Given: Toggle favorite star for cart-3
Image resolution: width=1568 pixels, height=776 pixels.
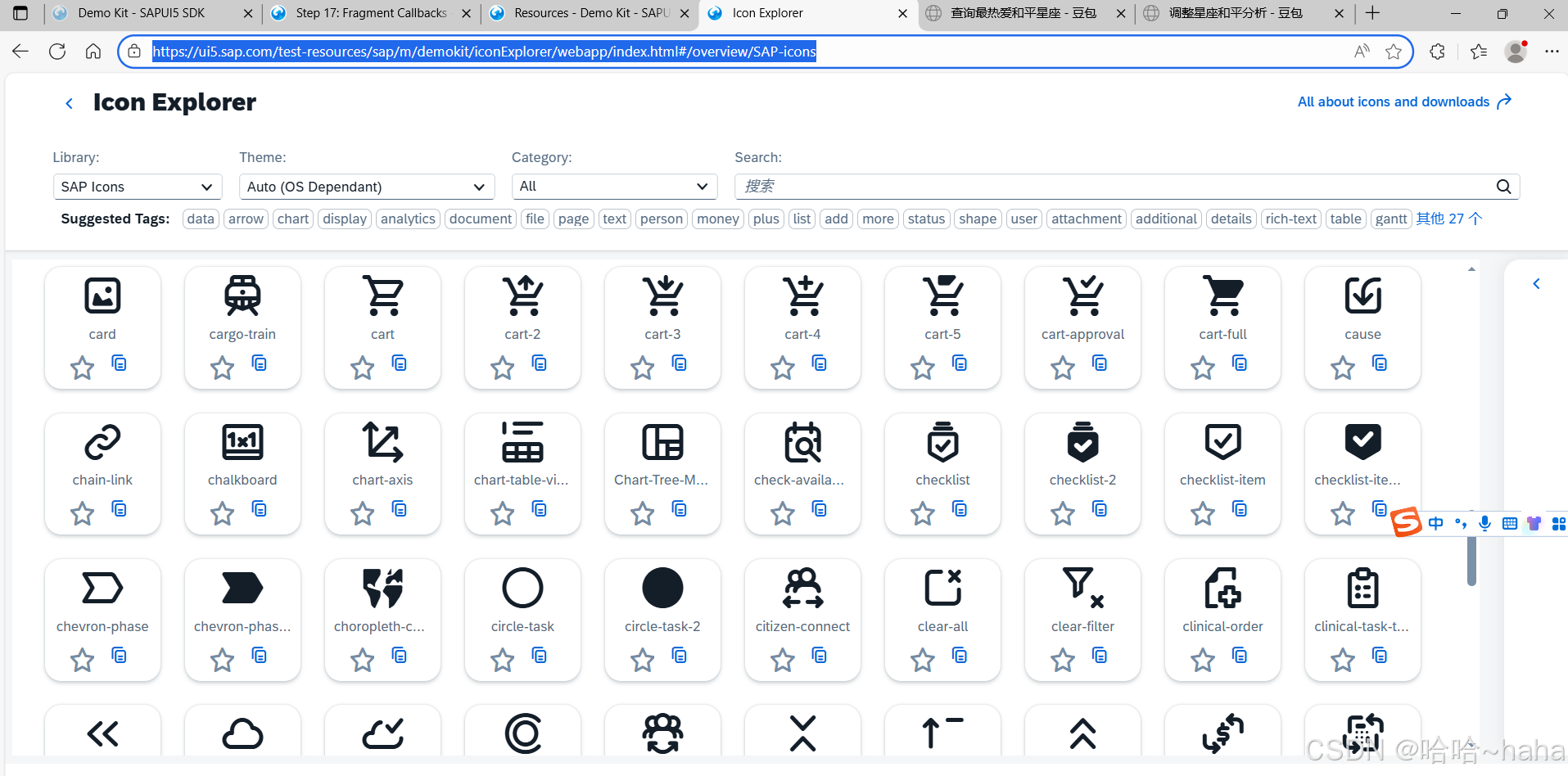Looking at the screenshot, I should pyautogui.click(x=642, y=368).
